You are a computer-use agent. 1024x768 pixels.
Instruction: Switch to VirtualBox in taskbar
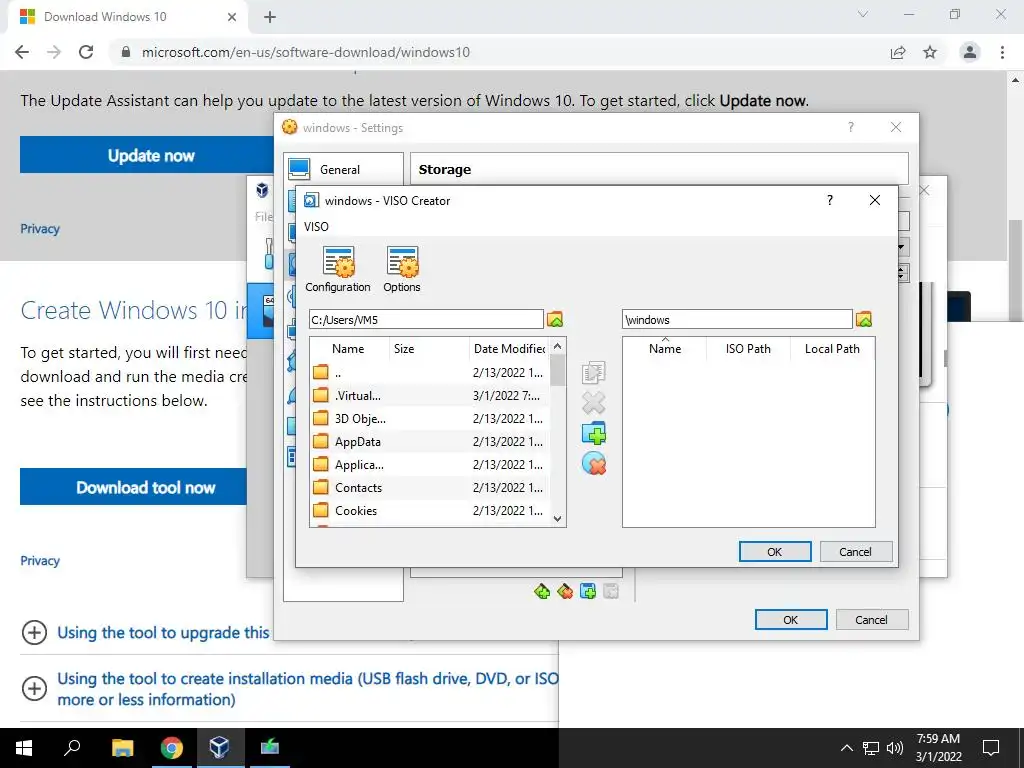tap(219, 748)
